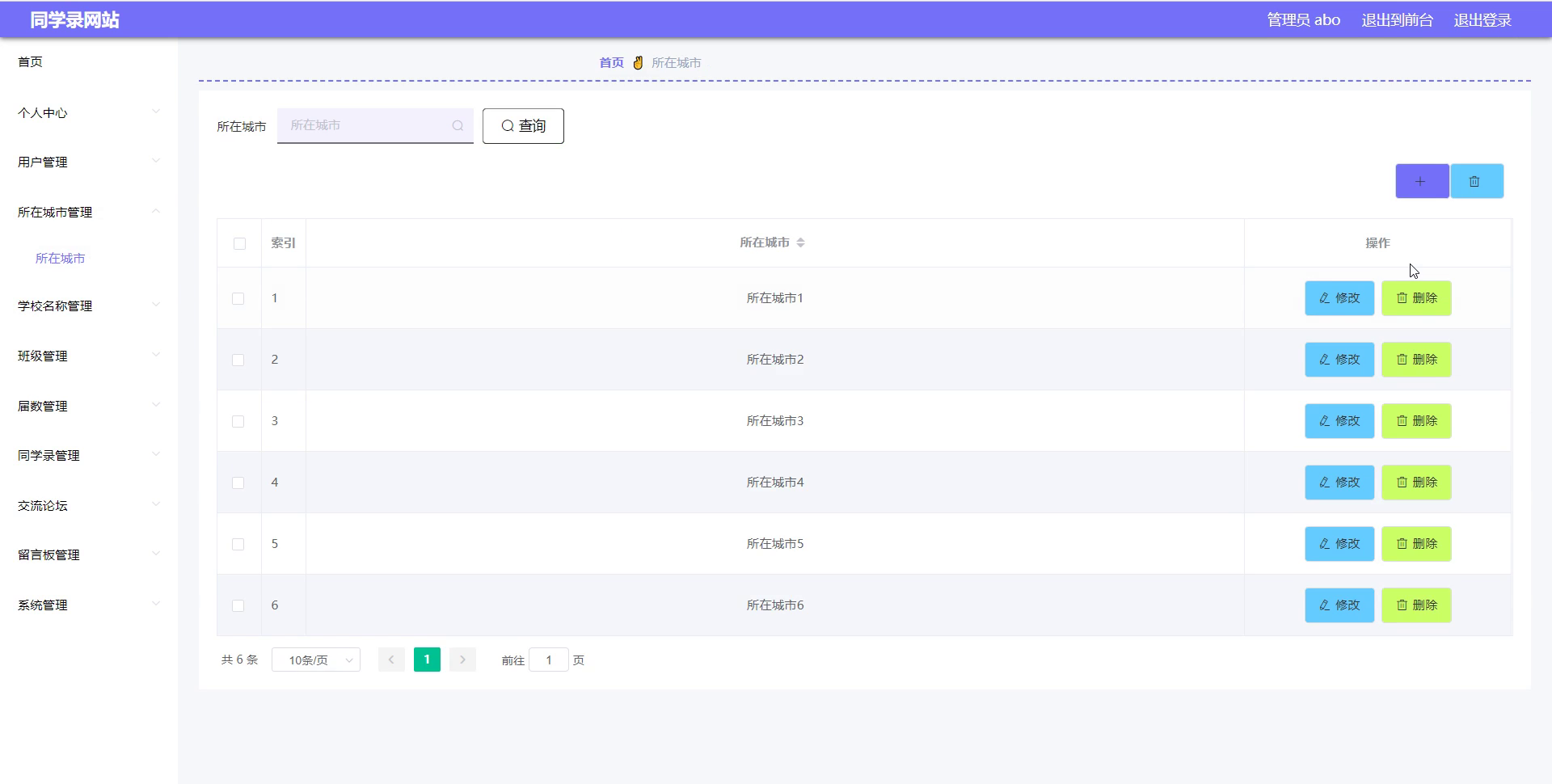The height and width of the screenshot is (784, 1552).
Task: Click the hand icon in breadcrumb
Action: click(x=638, y=62)
